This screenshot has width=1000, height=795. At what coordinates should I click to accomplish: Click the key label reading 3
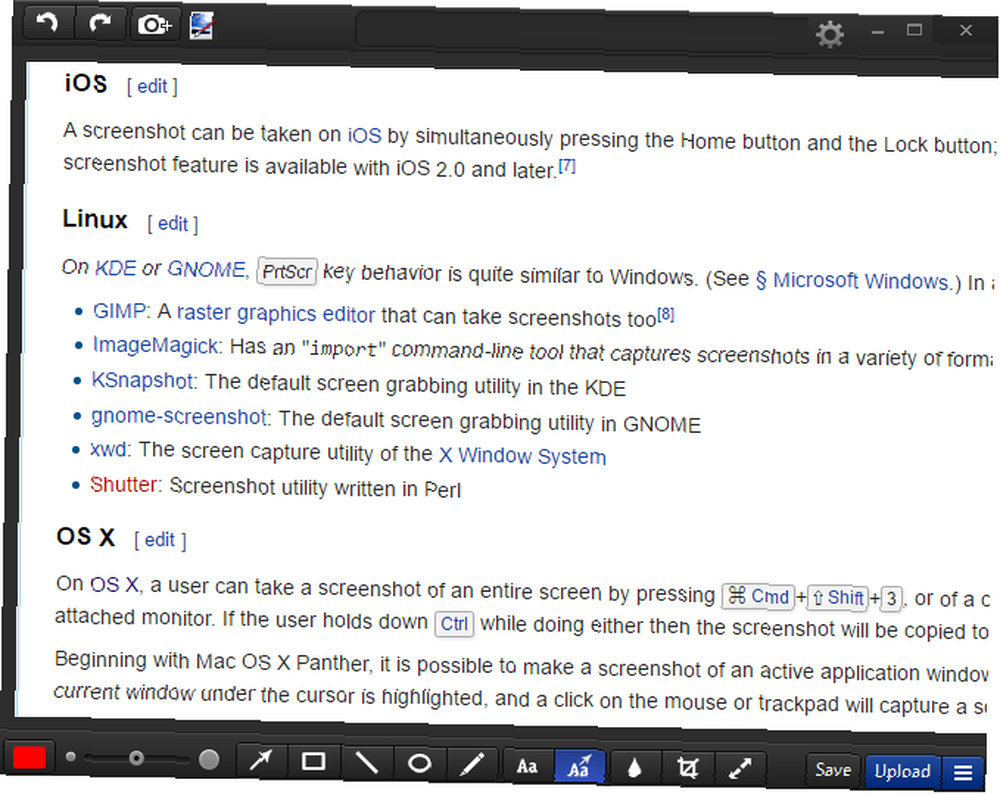click(x=891, y=599)
